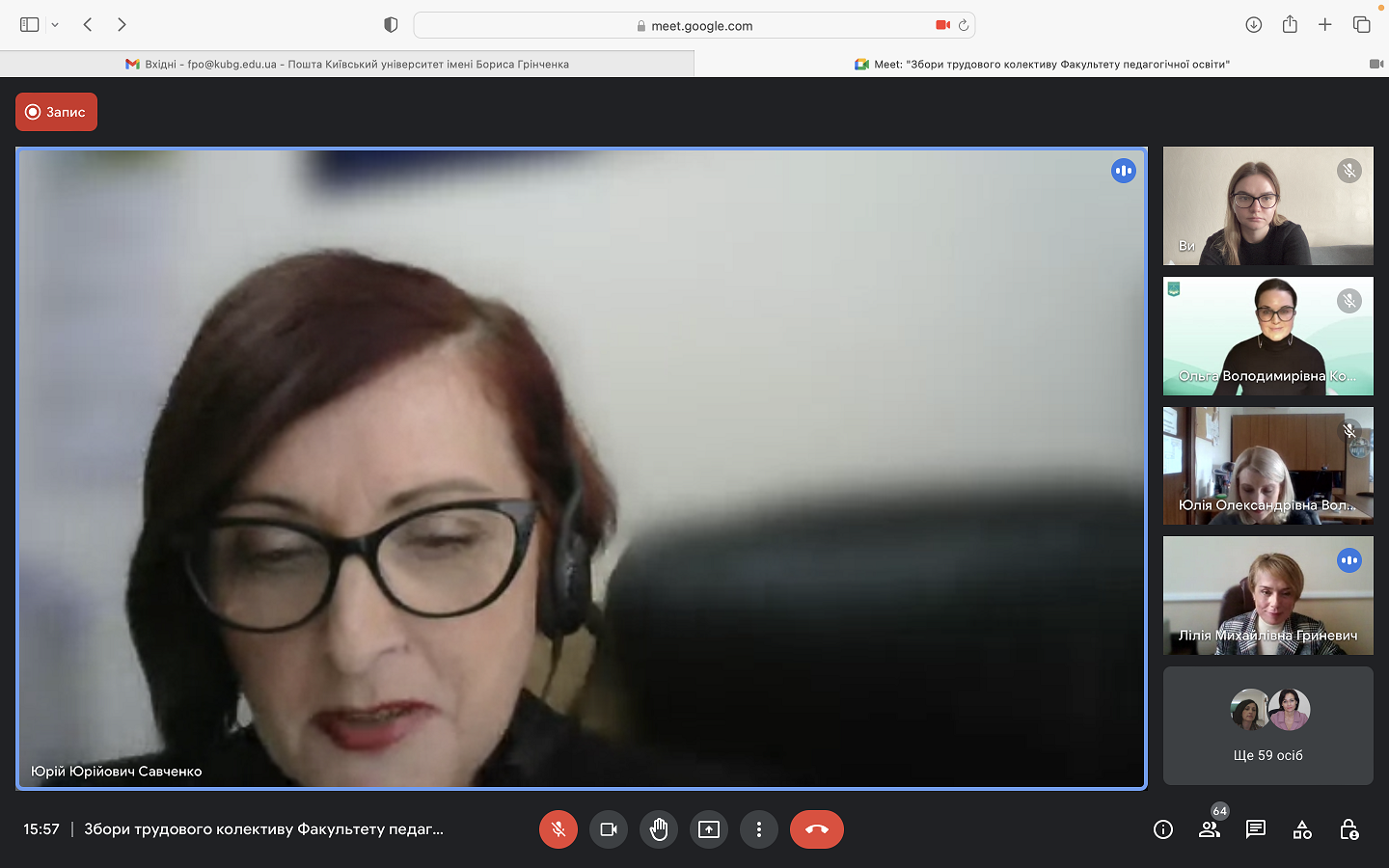The height and width of the screenshot is (868, 1389).
Task: Start presenting your screen
Action: pyautogui.click(x=709, y=829)
